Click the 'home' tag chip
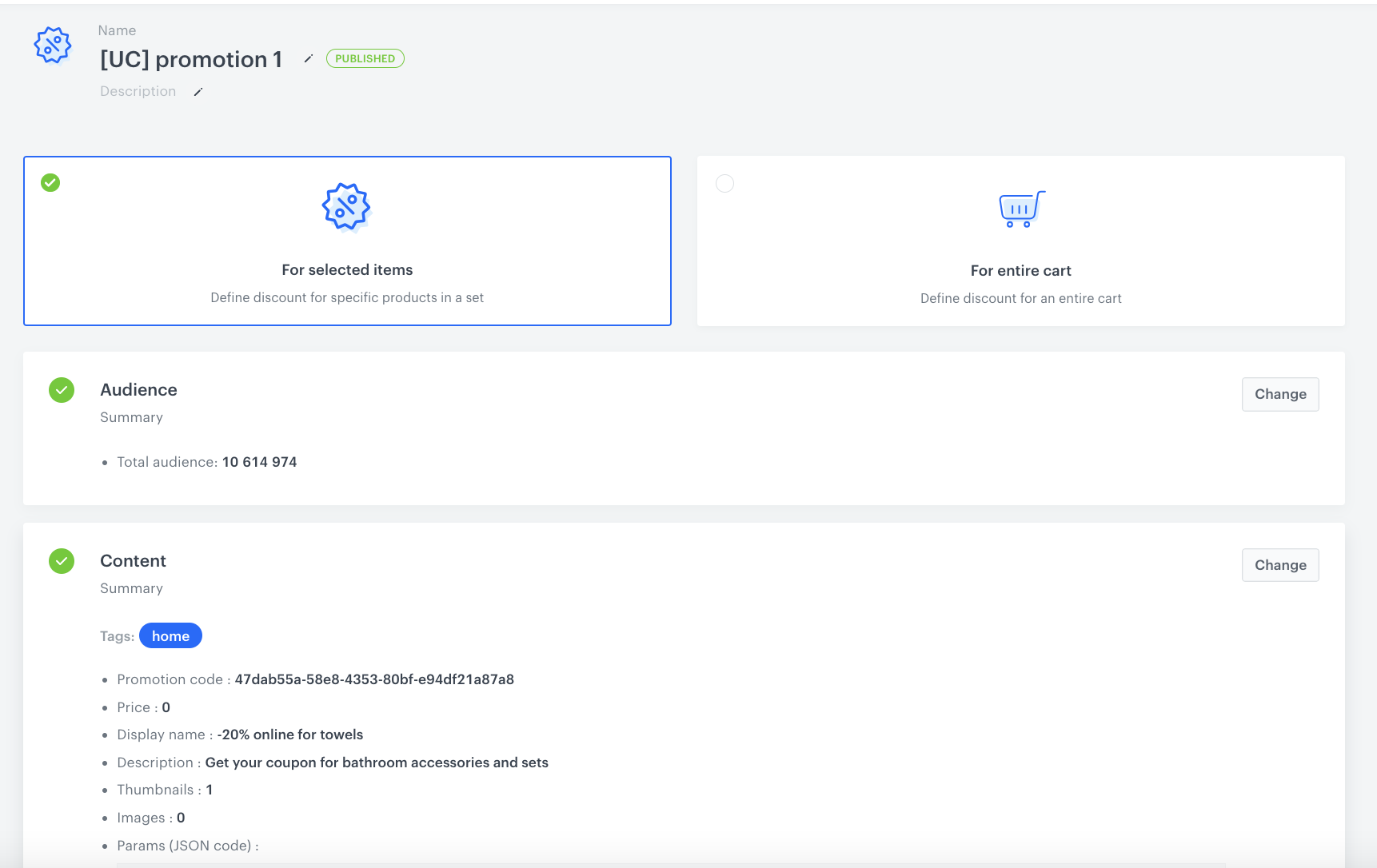This screenshot has height=868, width=1377. point(170,636)
